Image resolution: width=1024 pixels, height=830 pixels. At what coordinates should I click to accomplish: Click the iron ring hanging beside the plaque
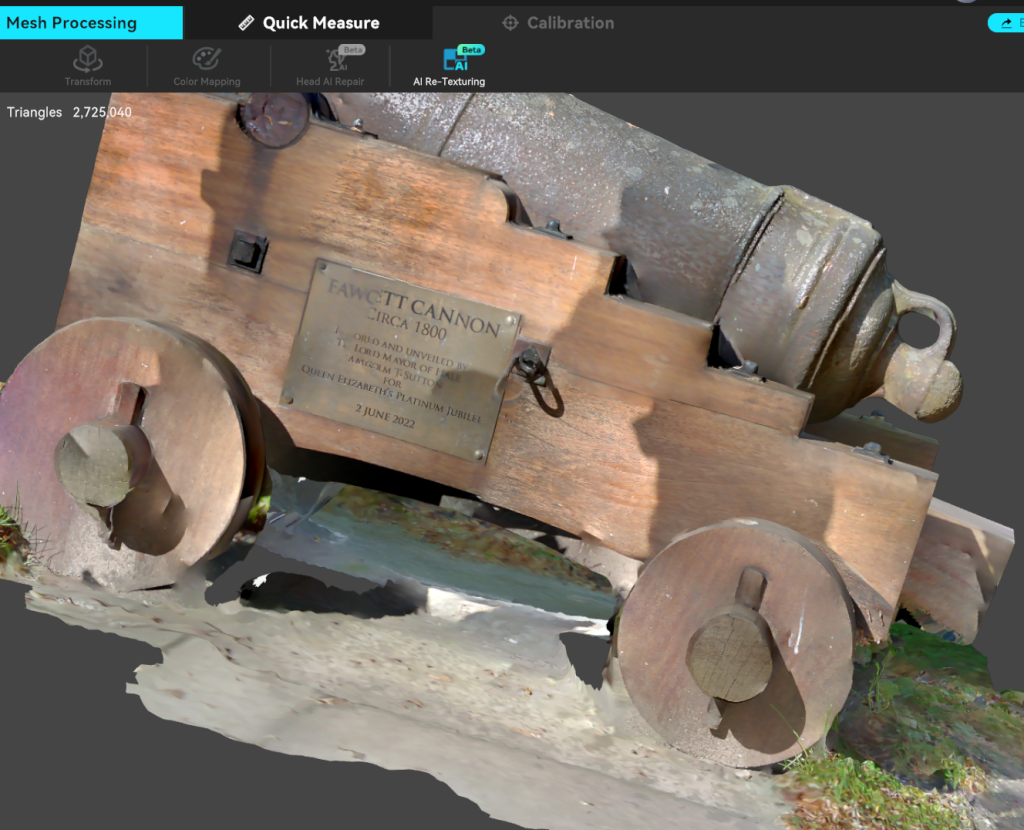point(540,380)
